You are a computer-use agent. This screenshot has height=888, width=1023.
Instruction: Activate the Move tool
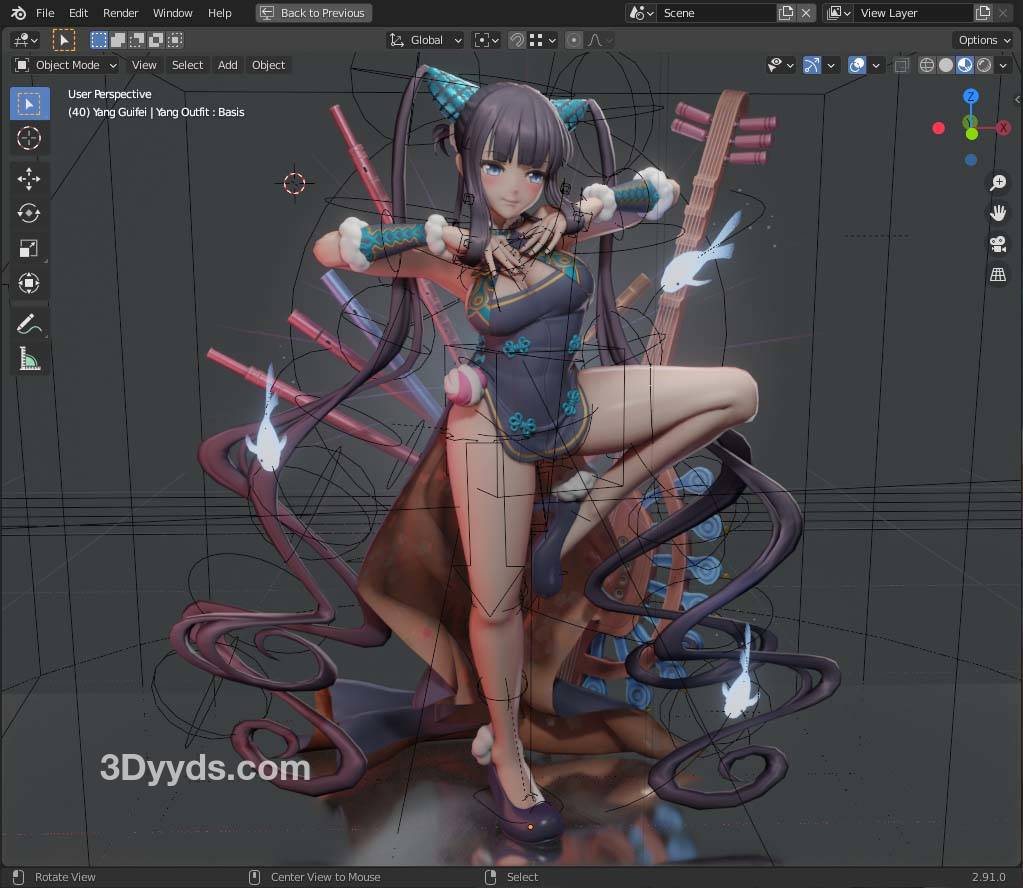pyautogui.click(x=29, y=179)
